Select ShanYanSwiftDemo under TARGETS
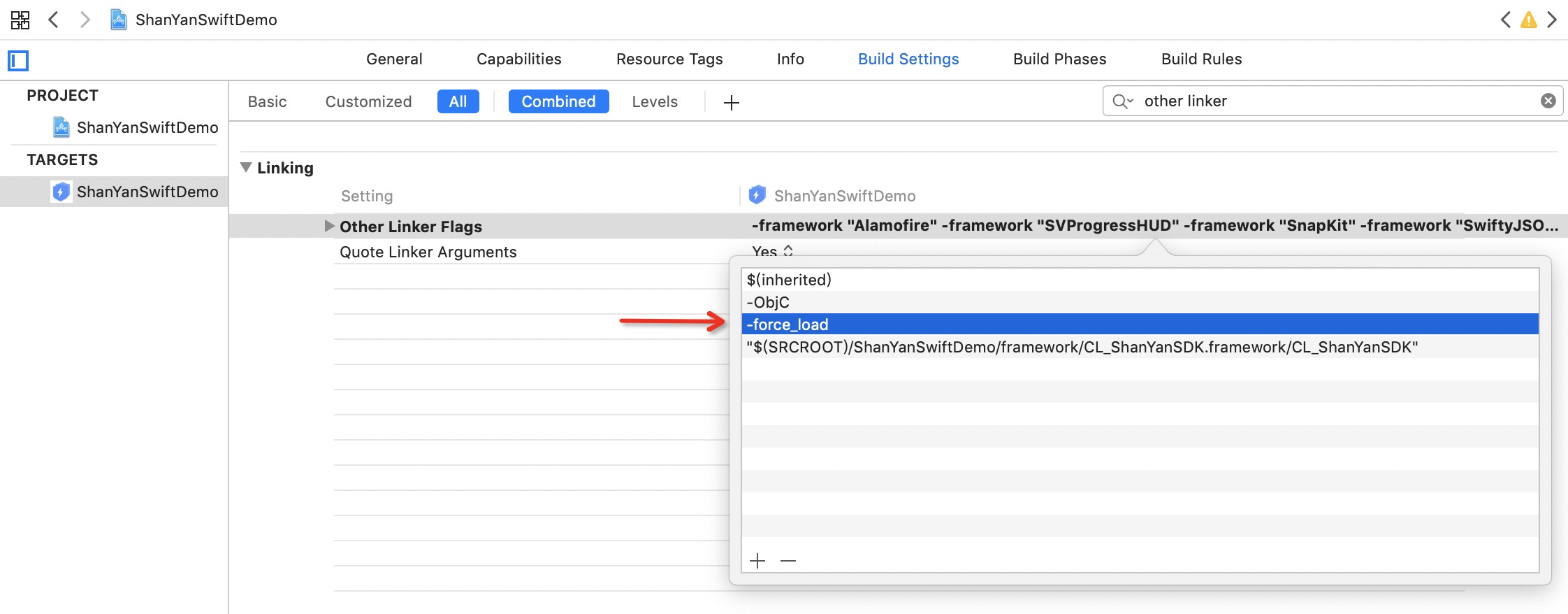This screenshot has height=614, width=1568. 114,192
